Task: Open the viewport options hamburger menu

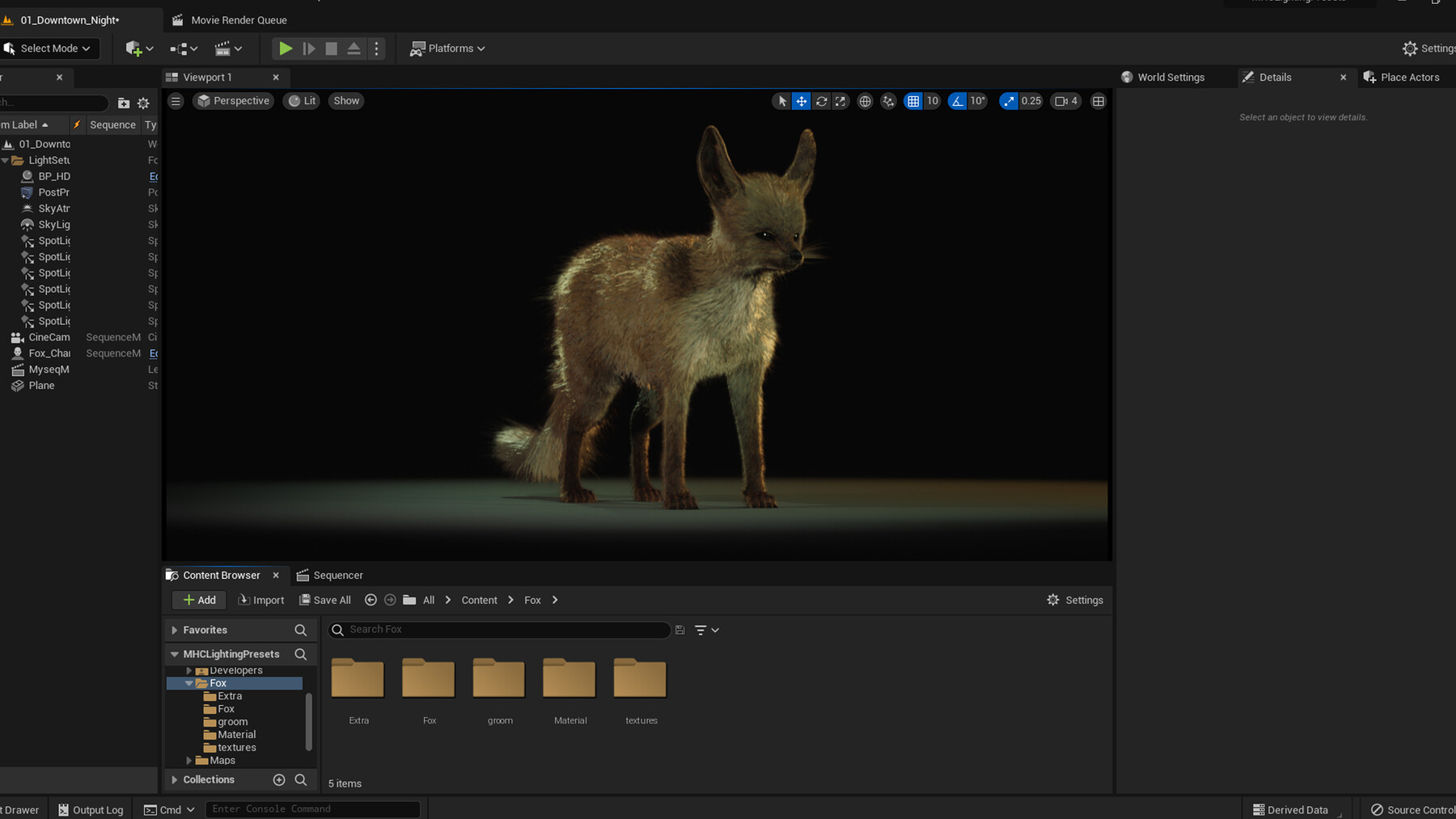Action: 175,100
